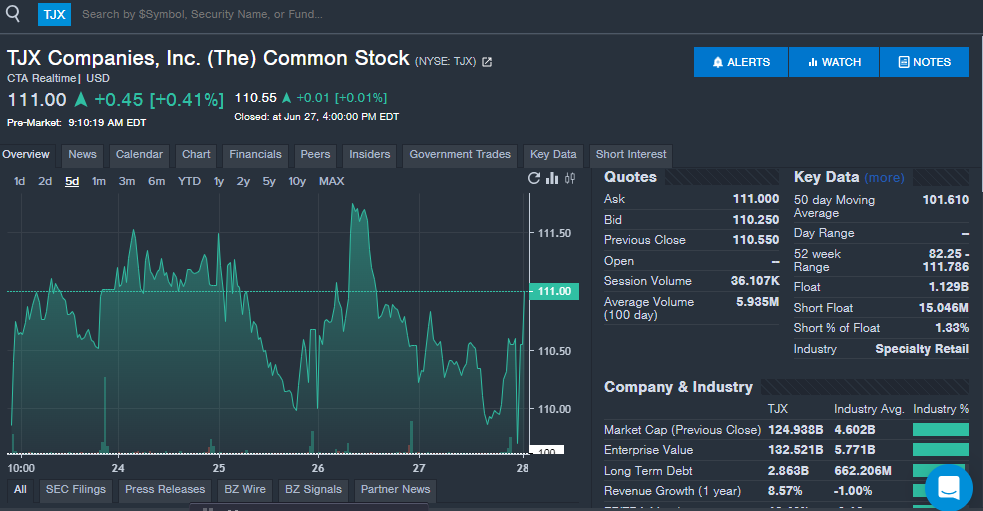Open the external link icon beside NYSE: TJX
Viewport: 983px width, 511px height.
[487, 62]
